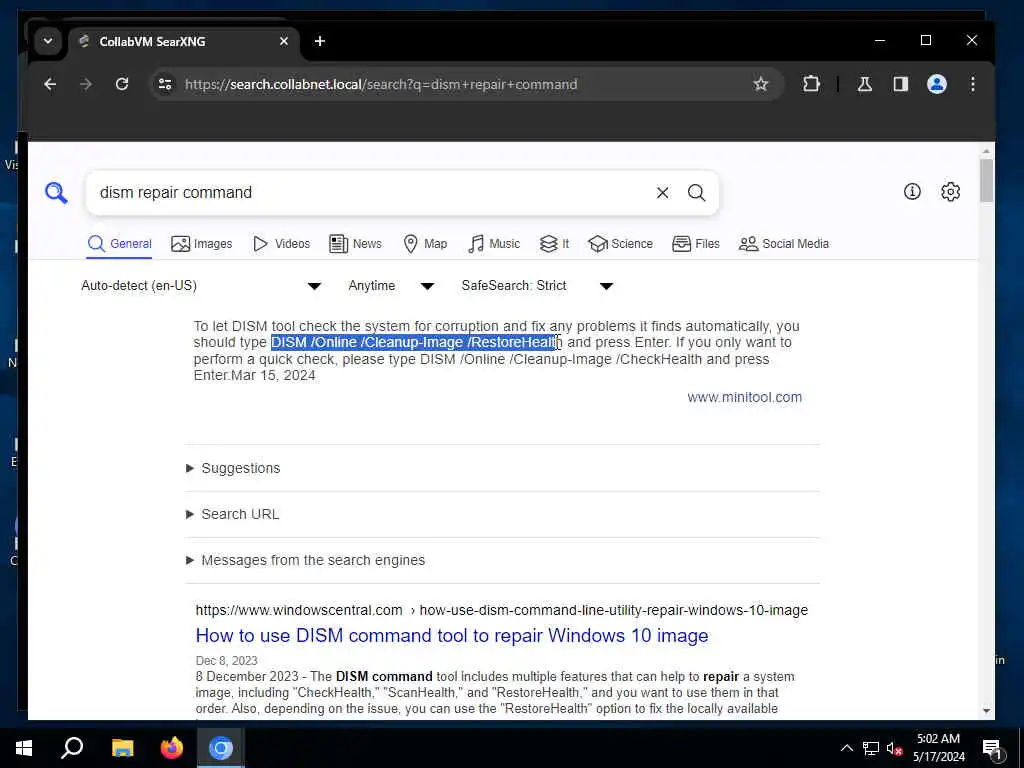Click the SearXNG magnifier logo
1024x768 pixels.
tap(56, 193)
